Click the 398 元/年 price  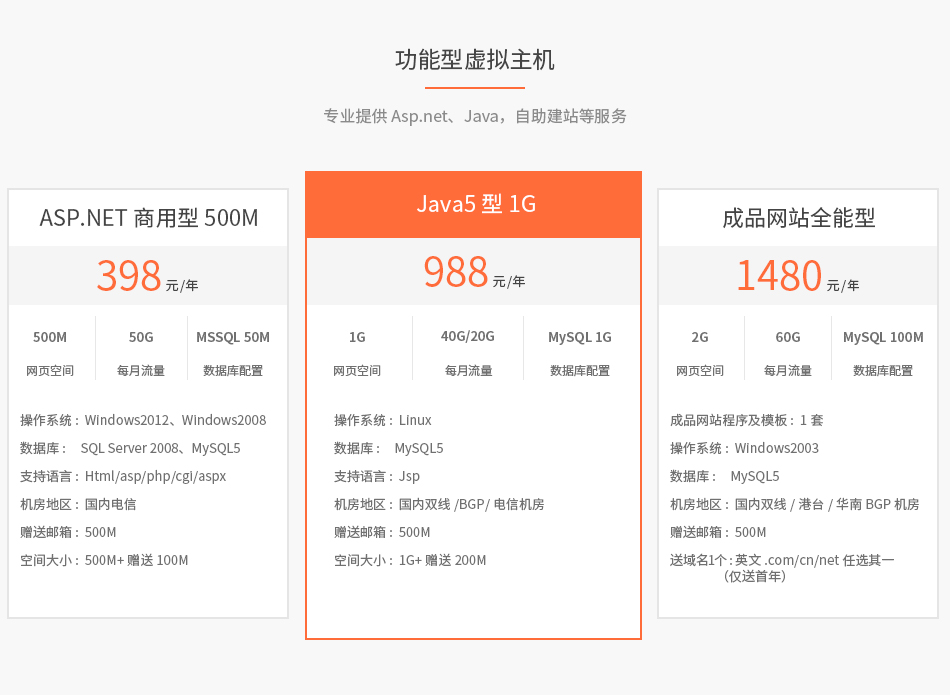tap(147, 276)
